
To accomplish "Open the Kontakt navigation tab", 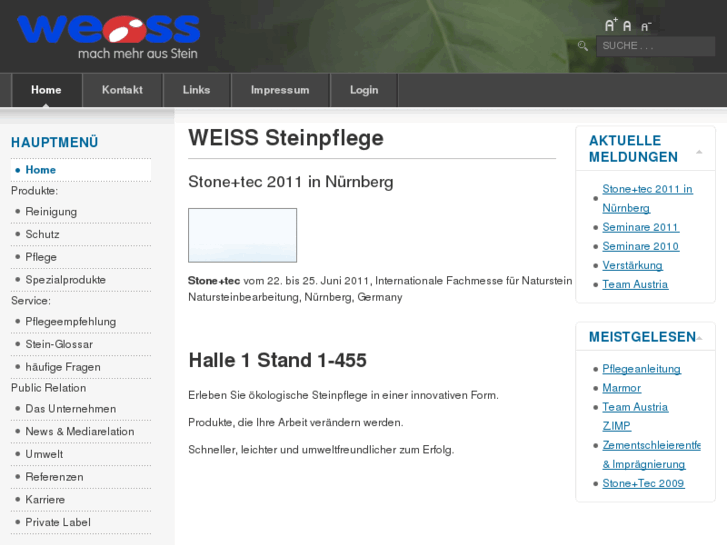I will coord(122,90).
